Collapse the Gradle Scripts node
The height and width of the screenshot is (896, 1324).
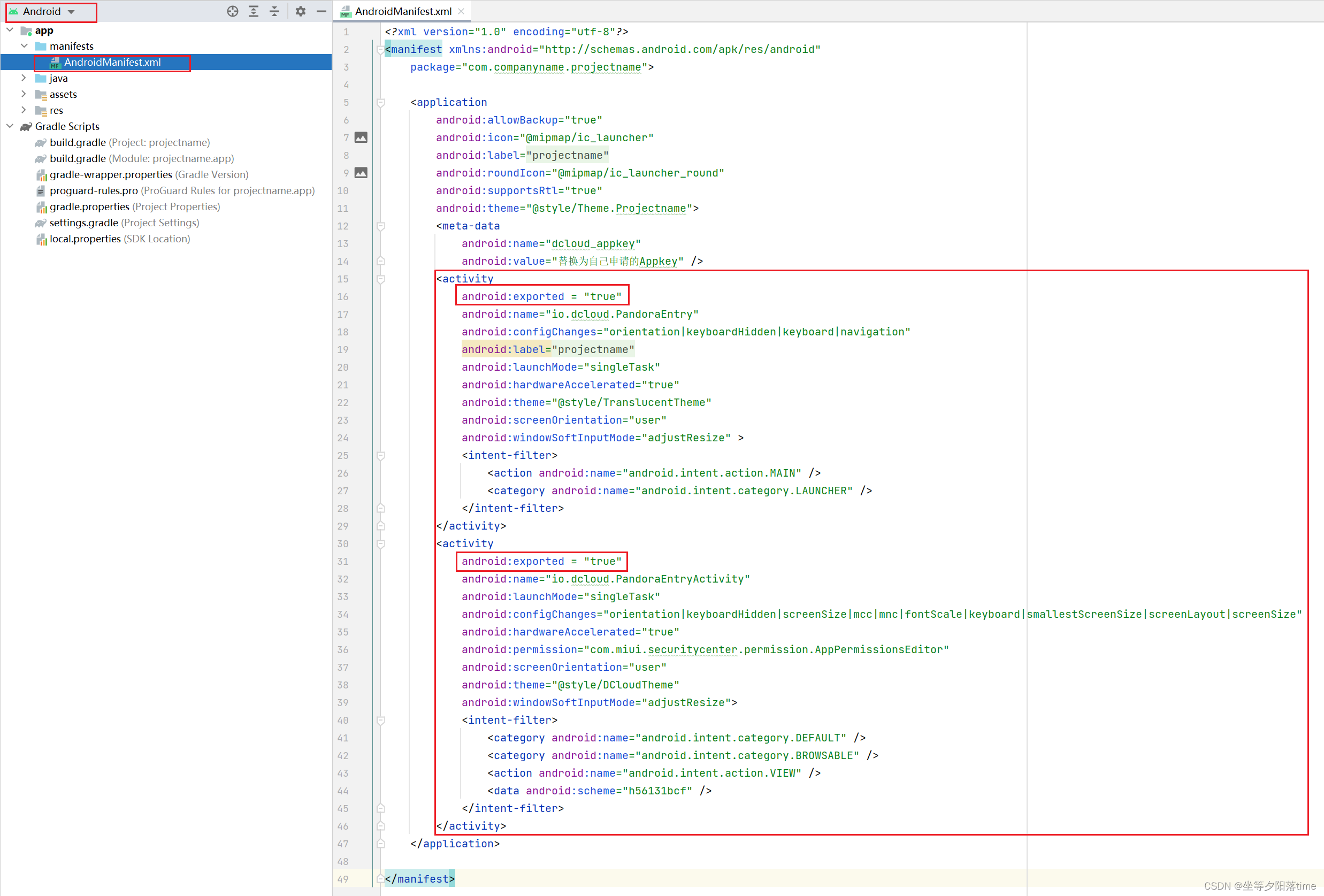(x=10, y=126)
